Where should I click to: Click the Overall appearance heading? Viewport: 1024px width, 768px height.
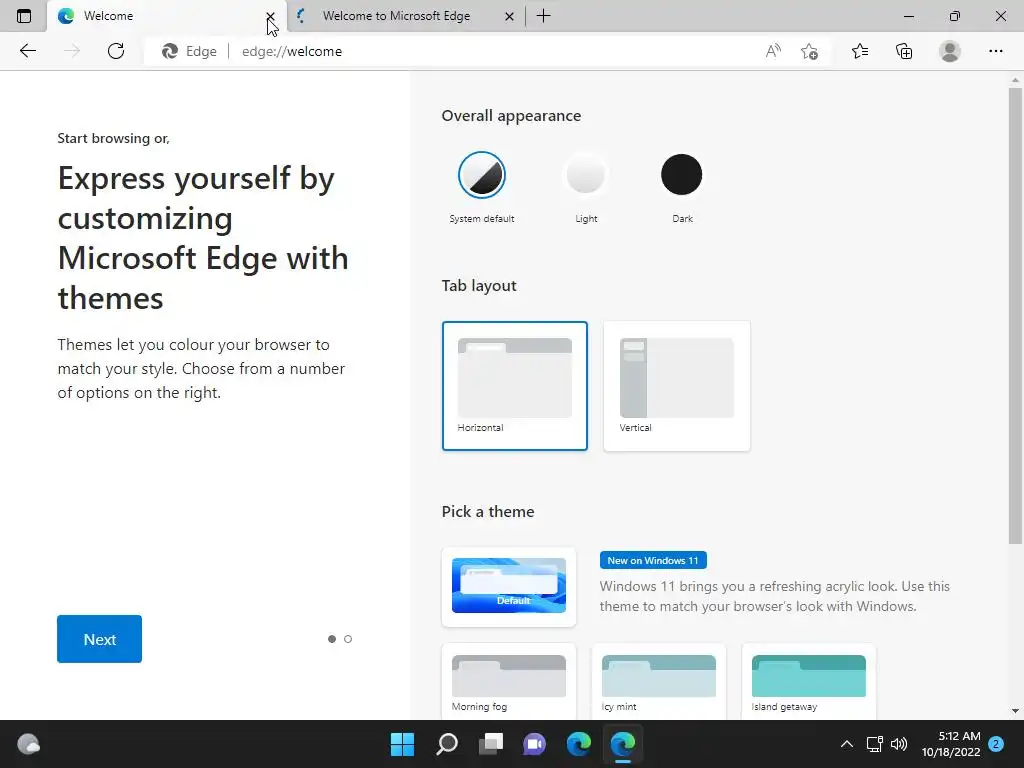click(511, 116)
